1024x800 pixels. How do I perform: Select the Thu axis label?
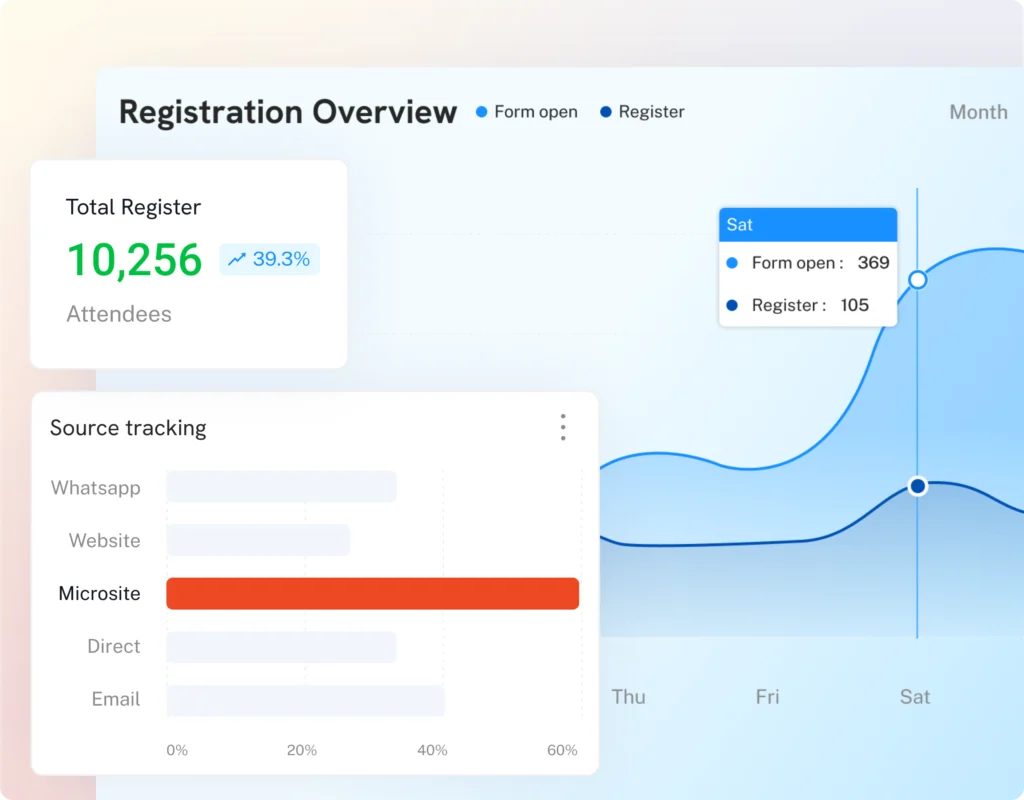(x=628, y=697)
